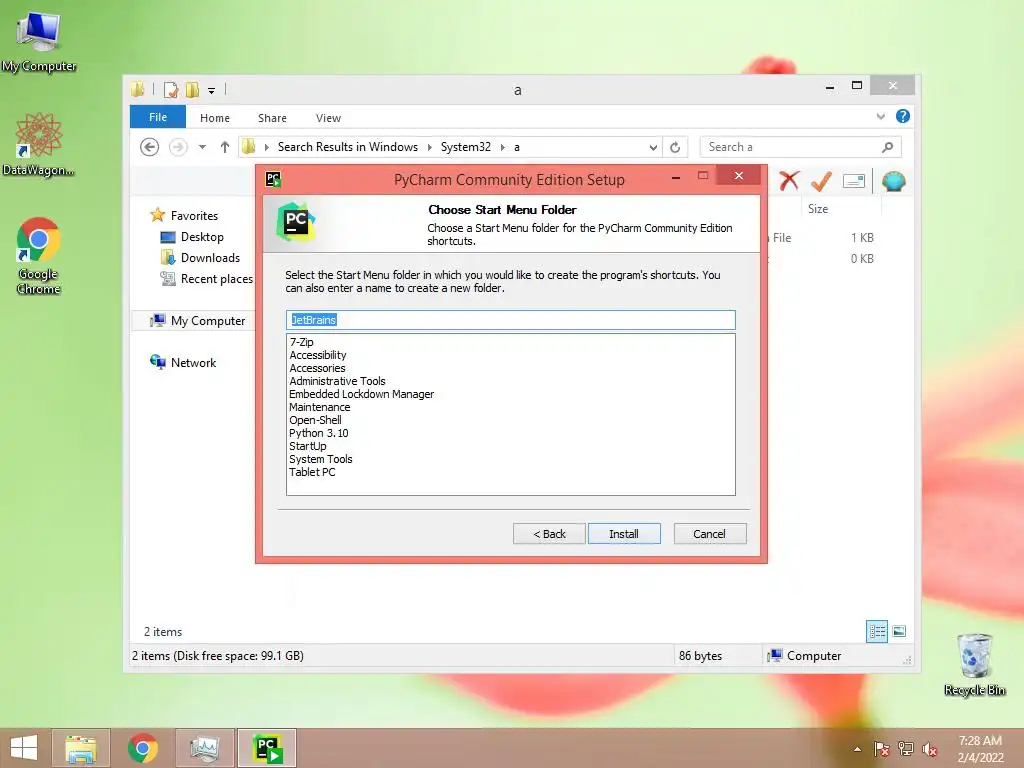Click PyCharm icon in setup title bar
Viewport: 1024px width, 768px height.
point(273,178)
